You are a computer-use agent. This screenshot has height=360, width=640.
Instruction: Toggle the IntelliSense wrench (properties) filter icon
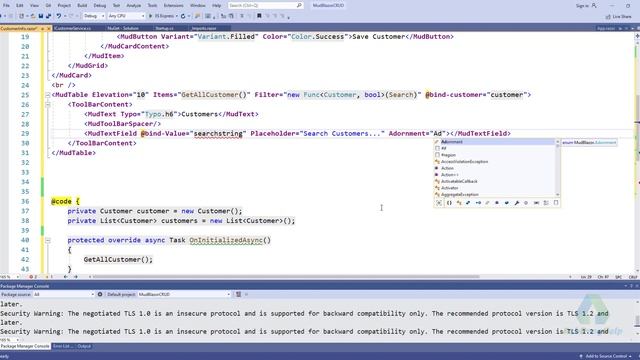pyautogui.click(x=516, y=203)
